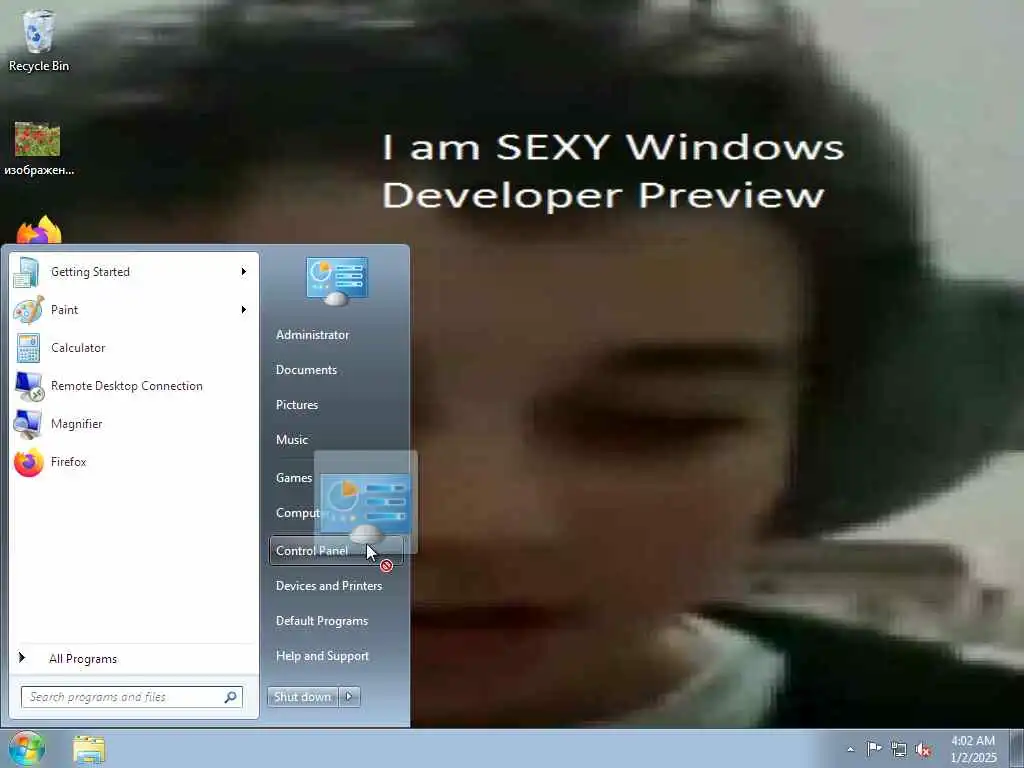Click the Action Center flag icon
1024x768 pixels.
[874, 749]
